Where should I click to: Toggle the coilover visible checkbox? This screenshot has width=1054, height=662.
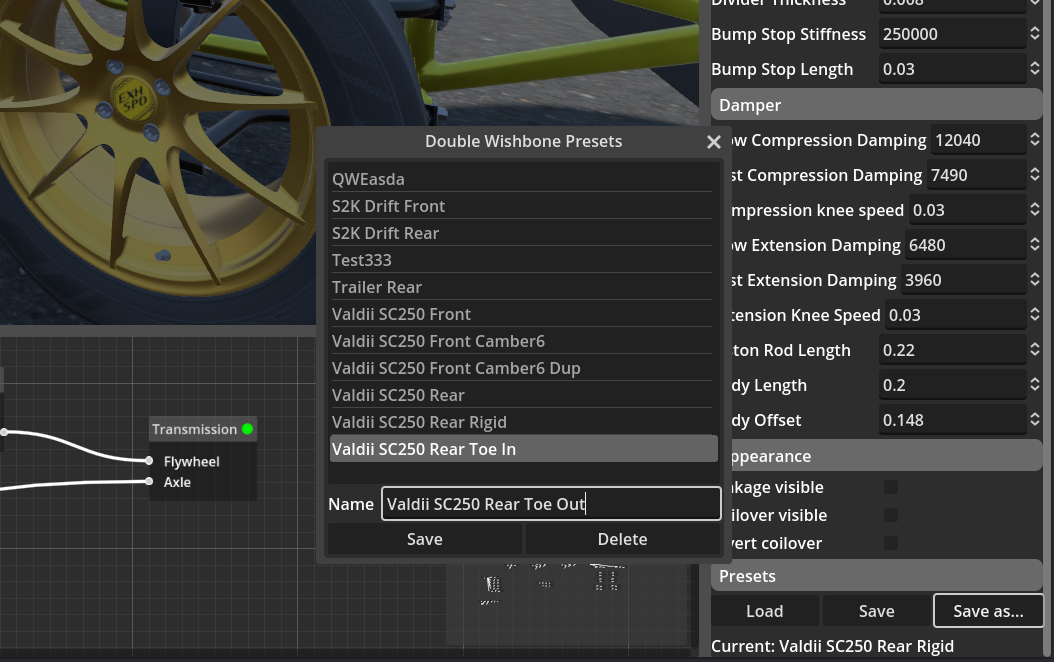pyautogui.click(x=891, y=515)
